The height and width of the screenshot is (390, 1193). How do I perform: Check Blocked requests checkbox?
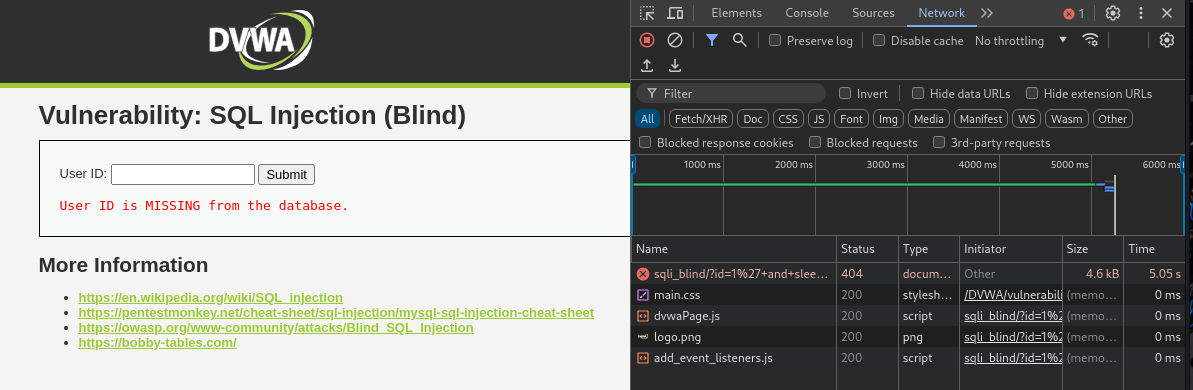[815, 142]
